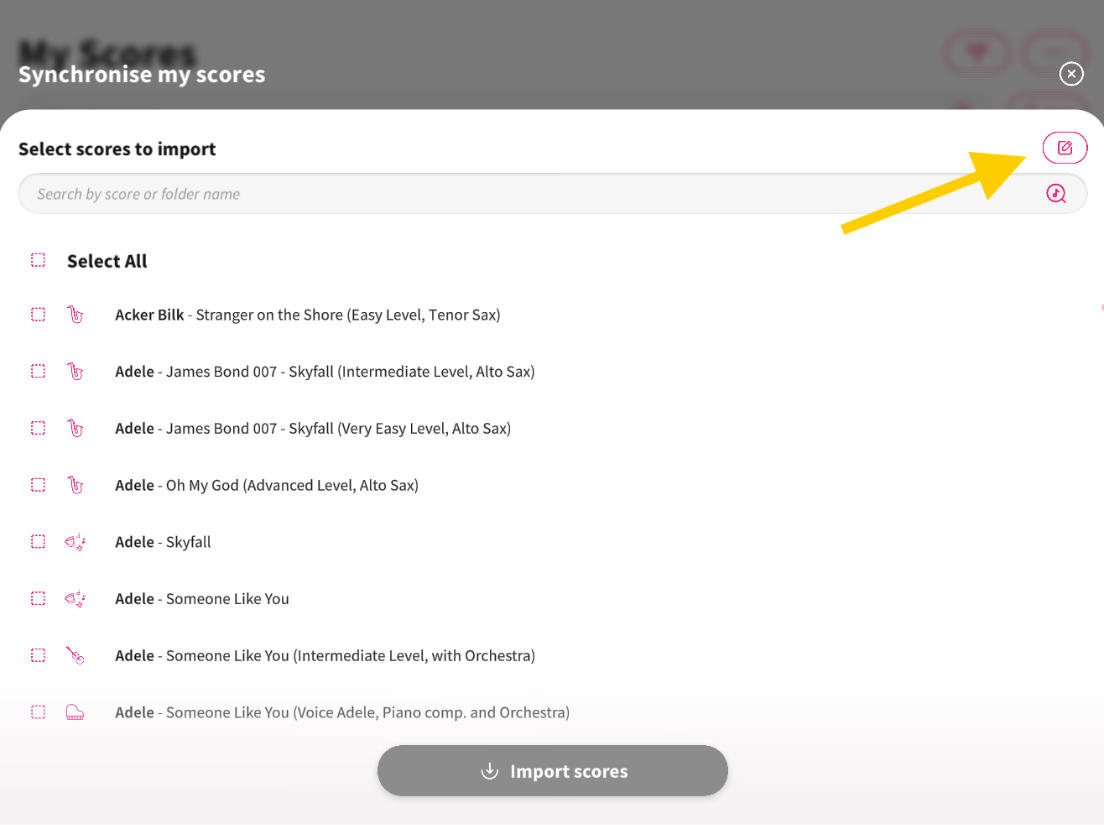Viewport: 1104px width, 825px height.
Task: Click the sax icon on Skyfall Very Easy row
Action: [75, 428]
